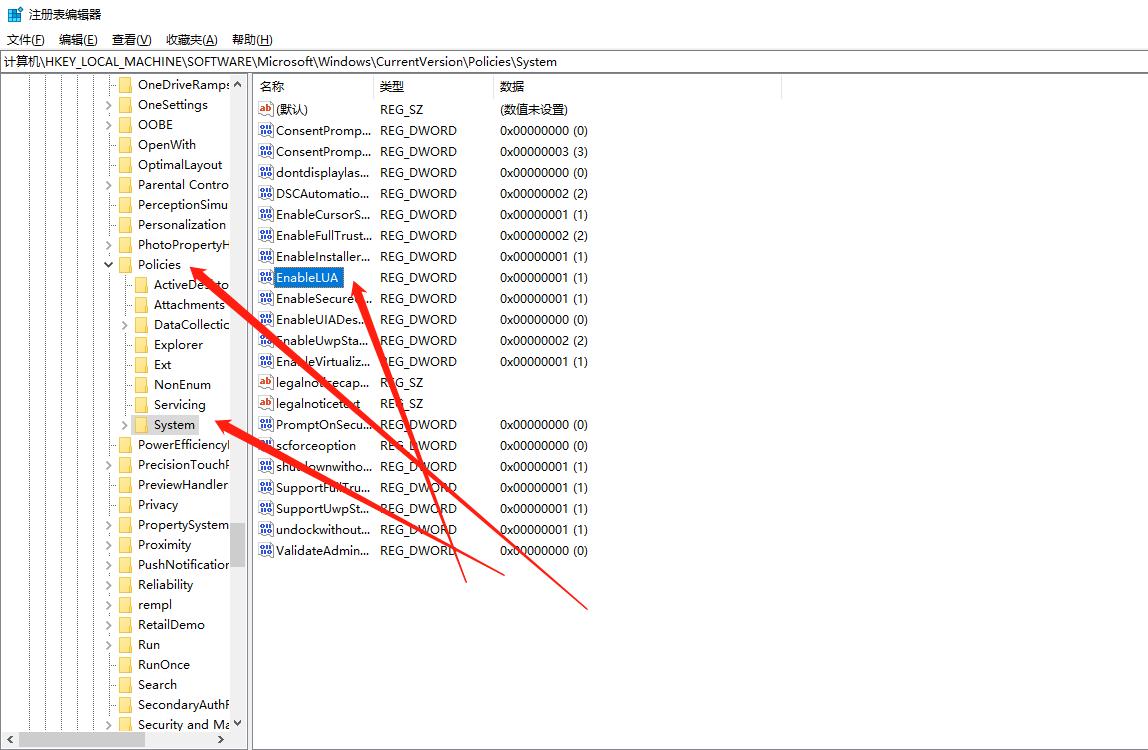Expand the System key node
The image size is (1148, 750).
coord(124,425)
